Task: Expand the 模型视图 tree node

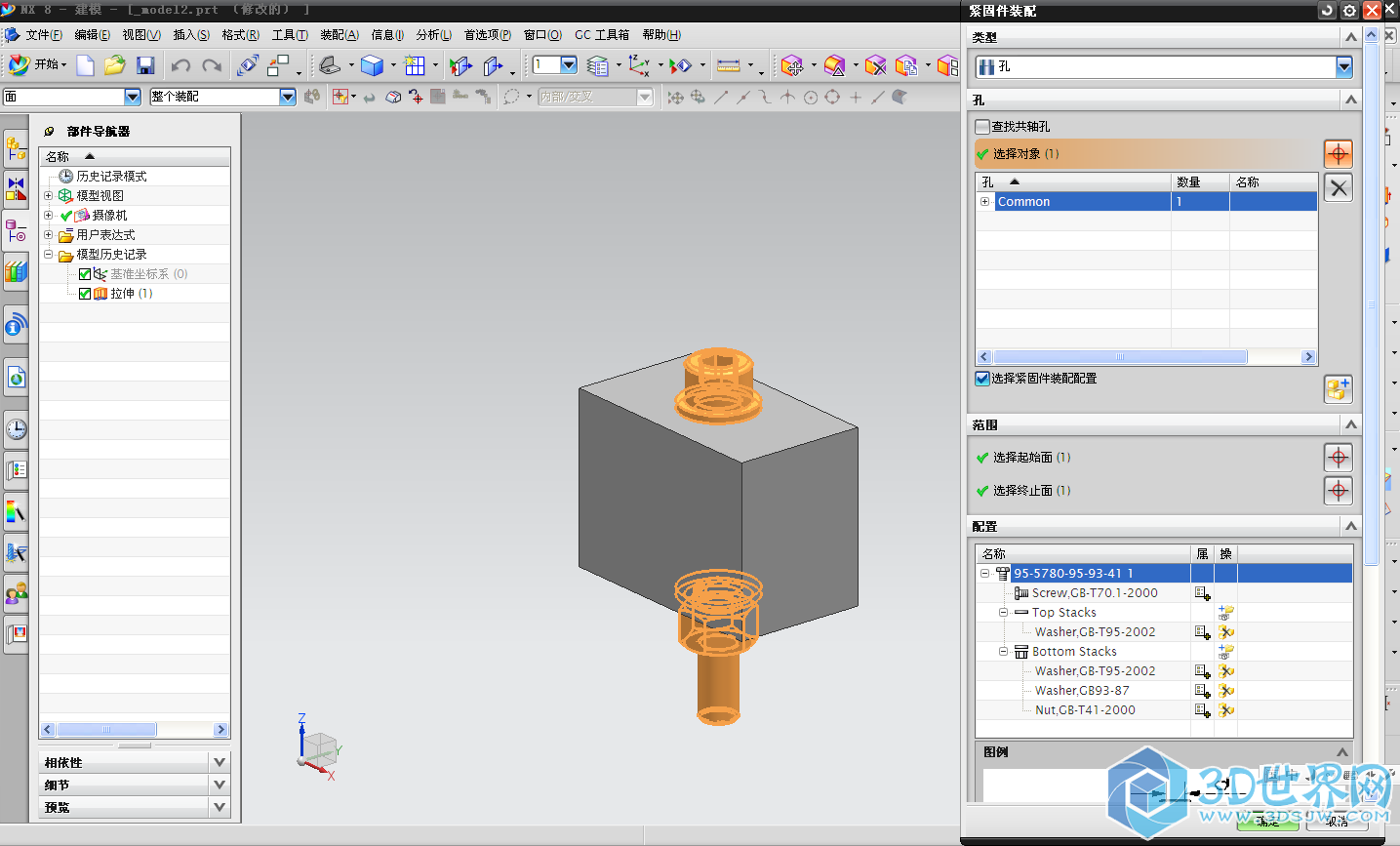Action: 48,195
